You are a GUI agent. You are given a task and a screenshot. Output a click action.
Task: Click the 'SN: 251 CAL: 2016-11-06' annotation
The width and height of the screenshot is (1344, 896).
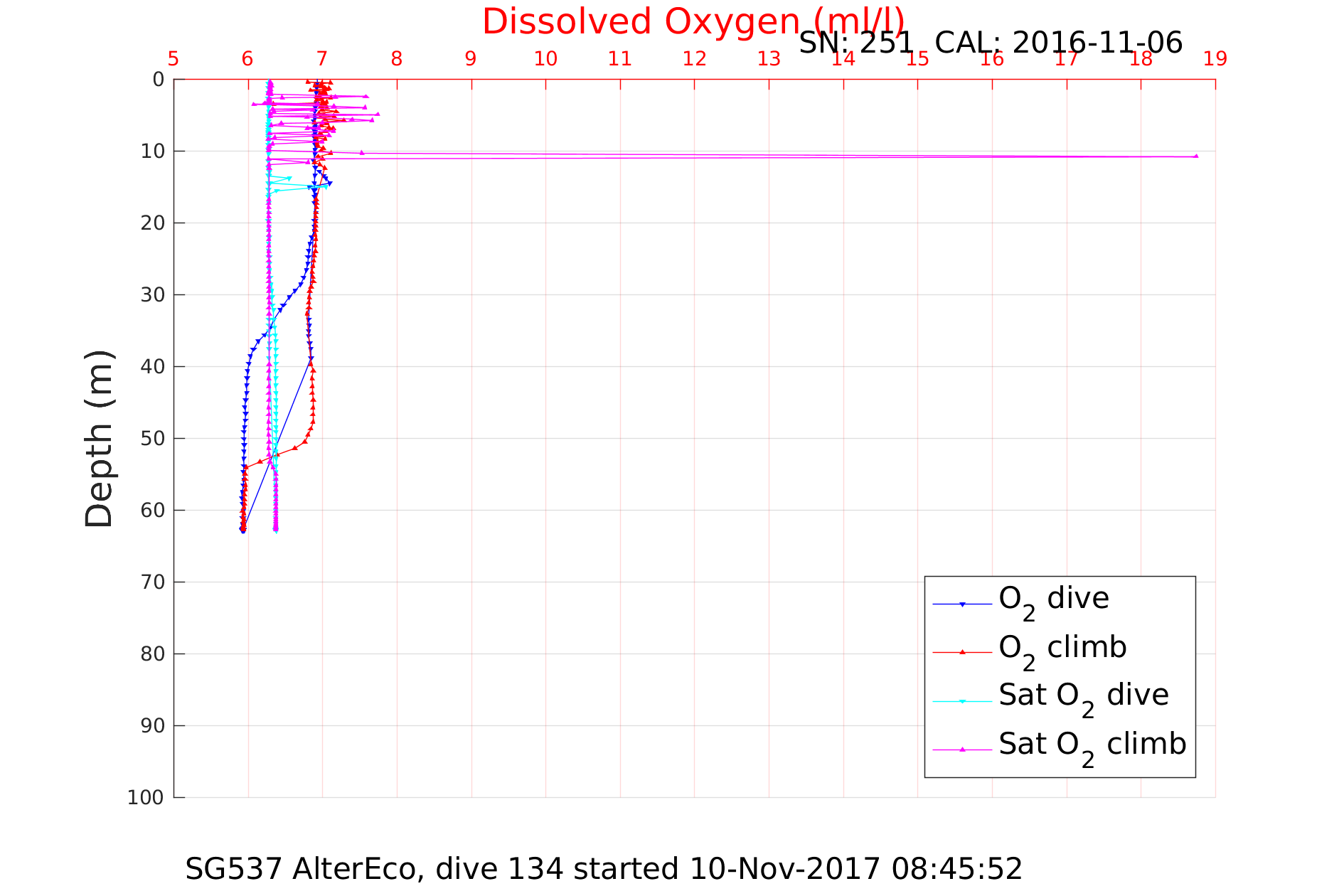click(991, 43)
